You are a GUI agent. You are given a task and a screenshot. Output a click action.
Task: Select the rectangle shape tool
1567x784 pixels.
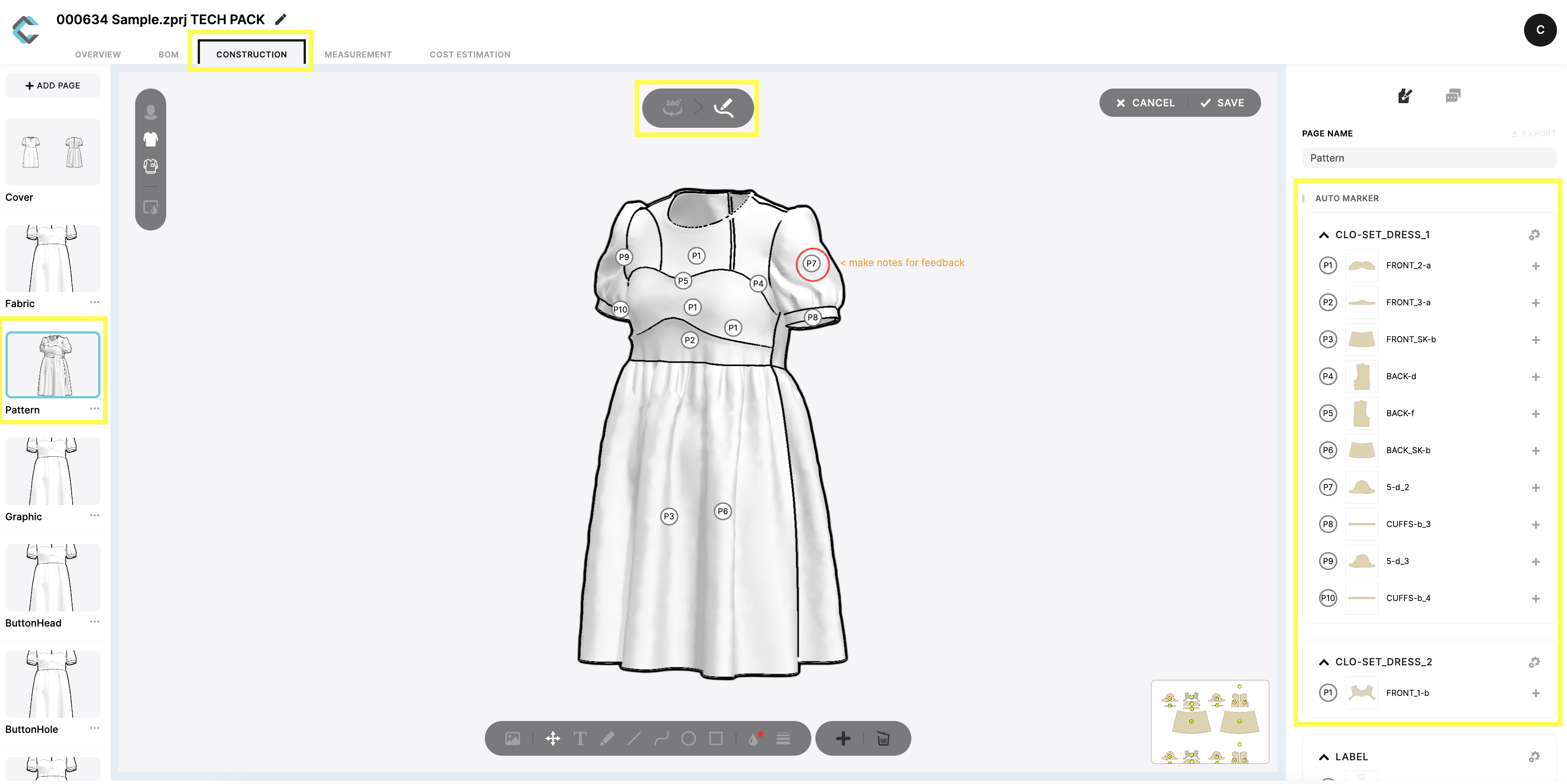coord(716,738)
